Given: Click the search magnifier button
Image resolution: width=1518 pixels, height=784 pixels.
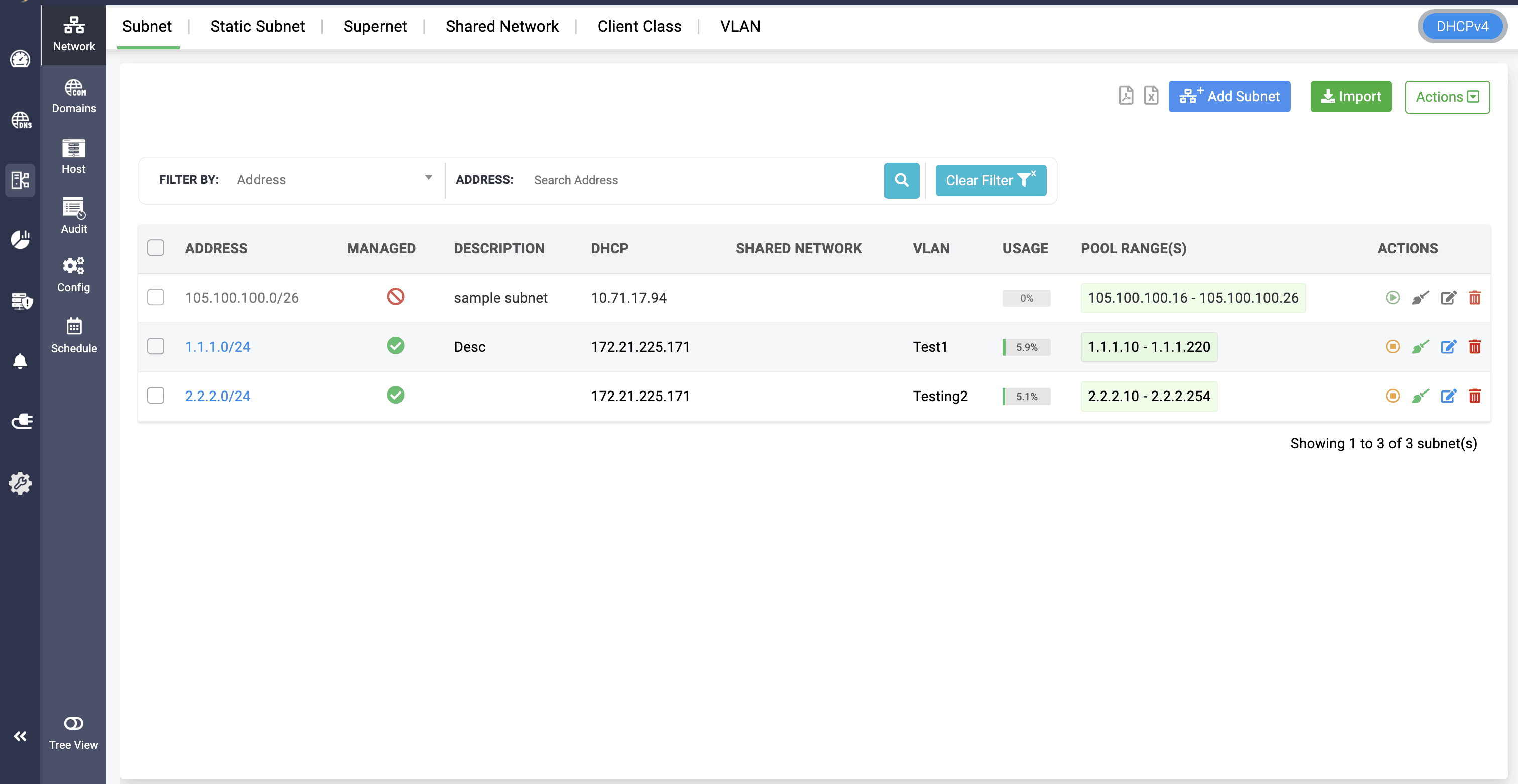Looking at the screenshot, I should (901, 180).
